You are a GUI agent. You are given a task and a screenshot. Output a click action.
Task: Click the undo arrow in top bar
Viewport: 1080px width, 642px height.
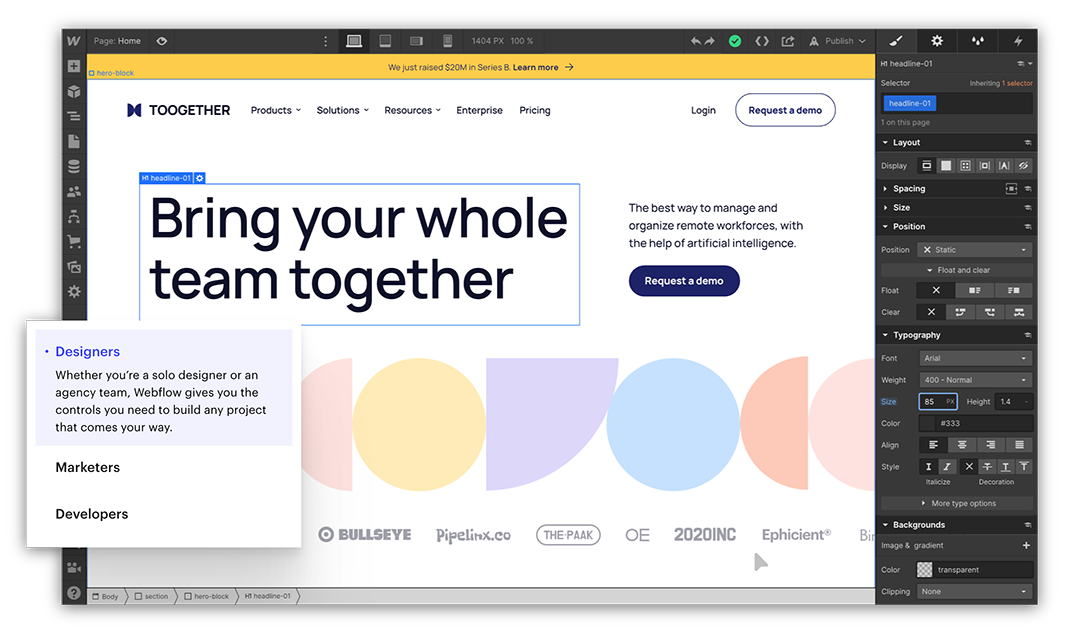coord(696,41)
